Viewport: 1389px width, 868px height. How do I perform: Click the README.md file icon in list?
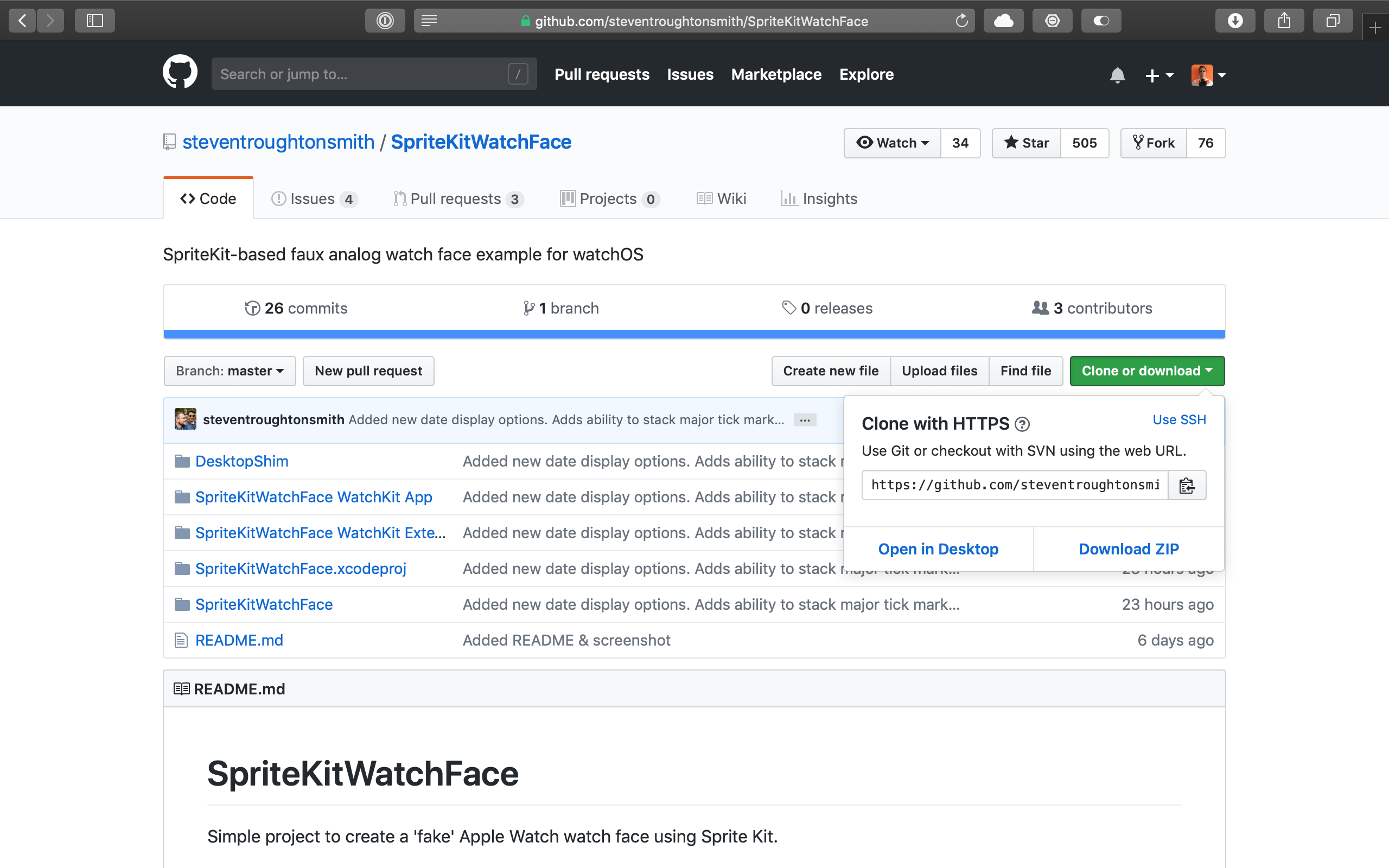pos(181,640)
